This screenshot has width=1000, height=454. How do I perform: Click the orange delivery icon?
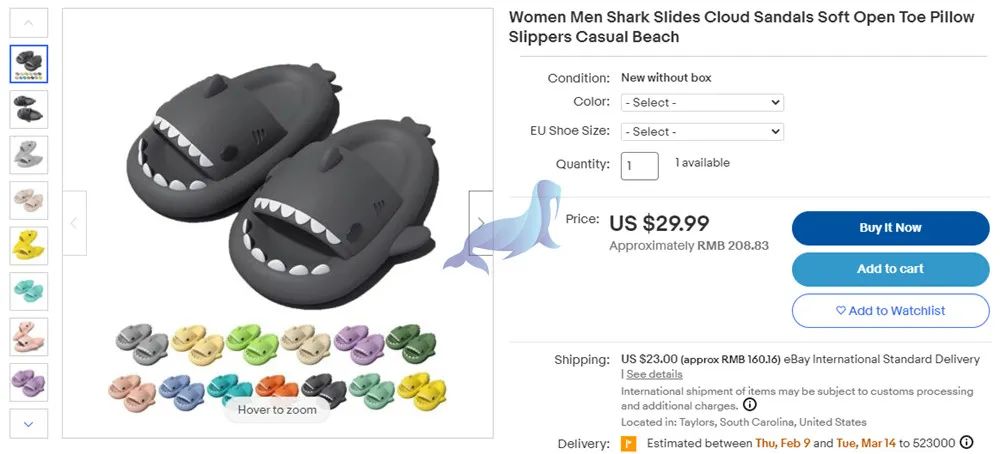(628, 443)
